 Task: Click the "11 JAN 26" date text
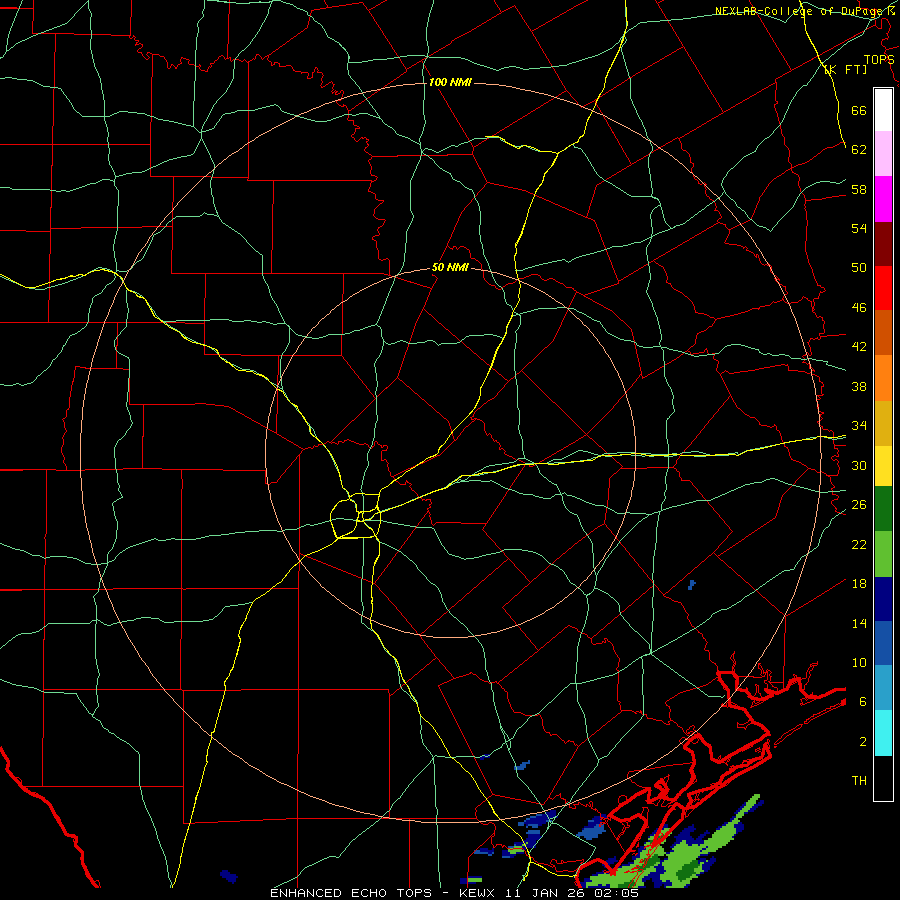tap(544, 893)
